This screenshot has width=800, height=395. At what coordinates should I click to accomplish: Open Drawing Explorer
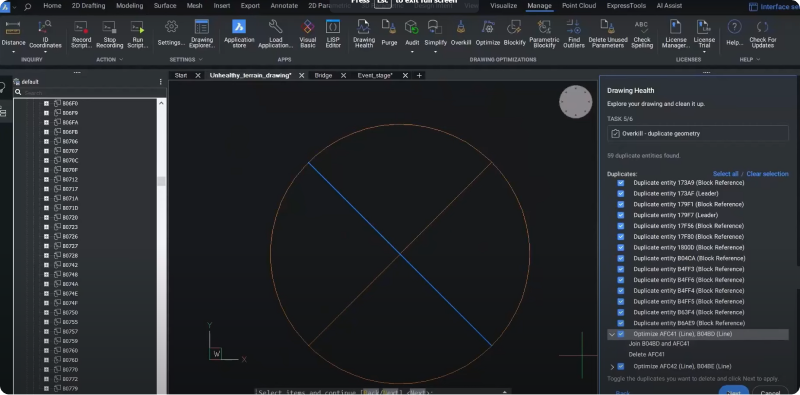[x=202, y=27]
